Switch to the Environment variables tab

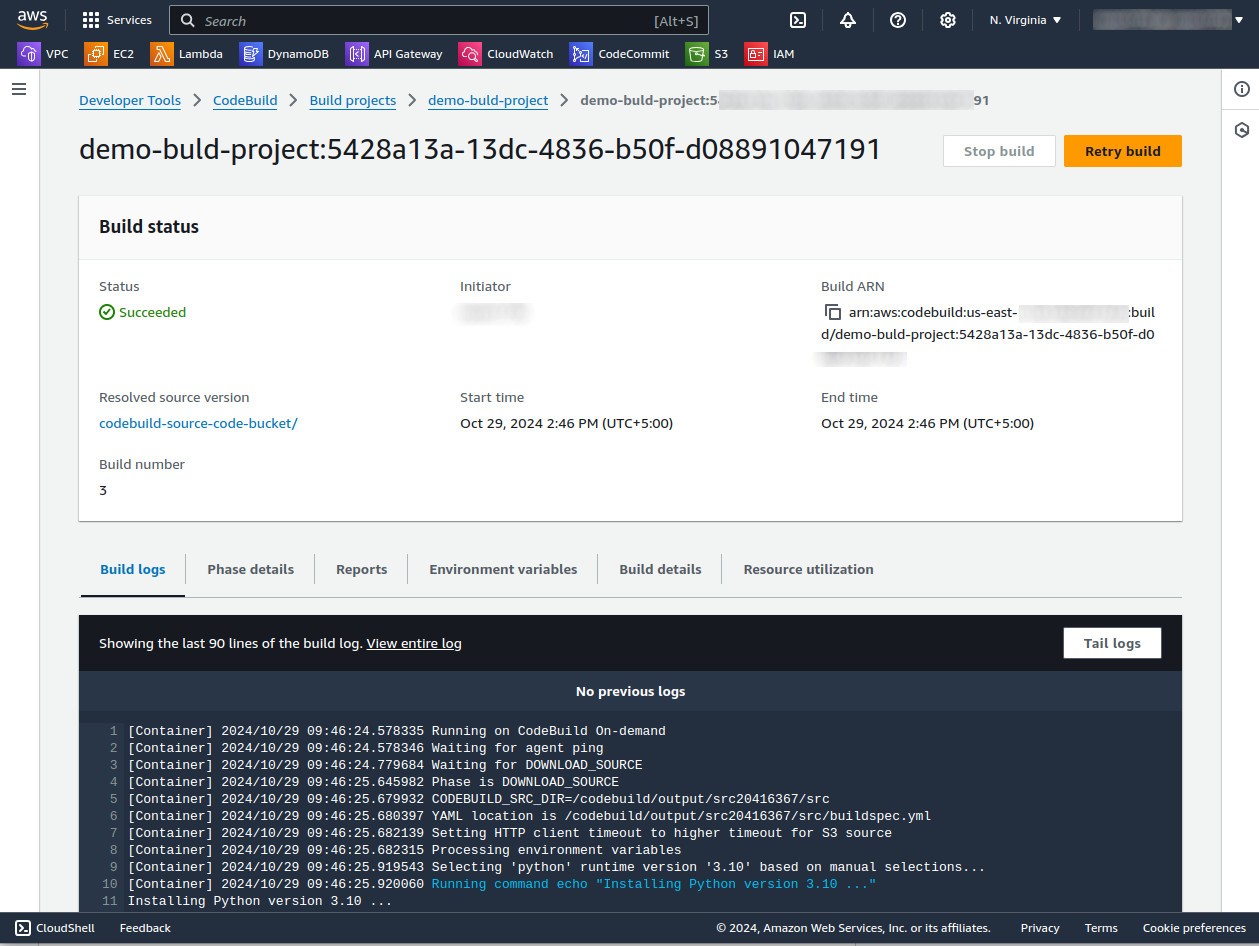pos(503,570)
